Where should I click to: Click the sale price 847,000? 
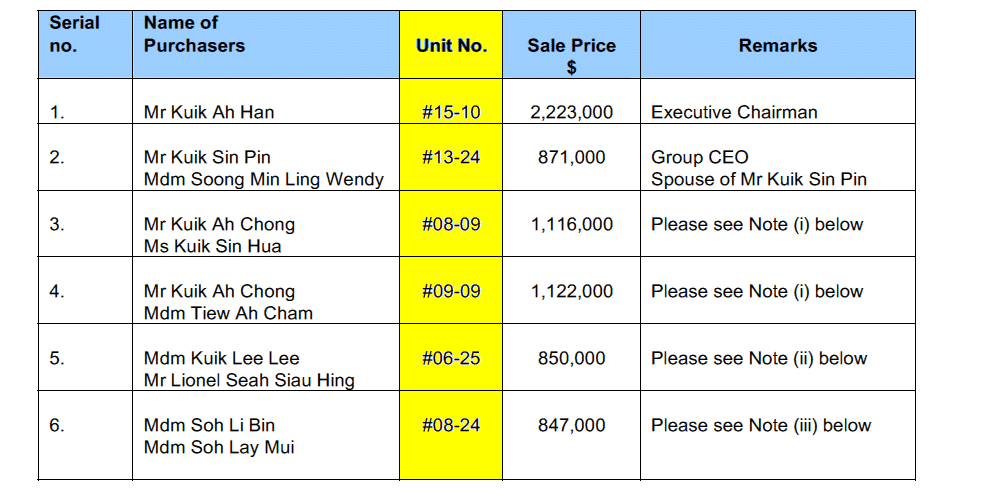(572, 426)
